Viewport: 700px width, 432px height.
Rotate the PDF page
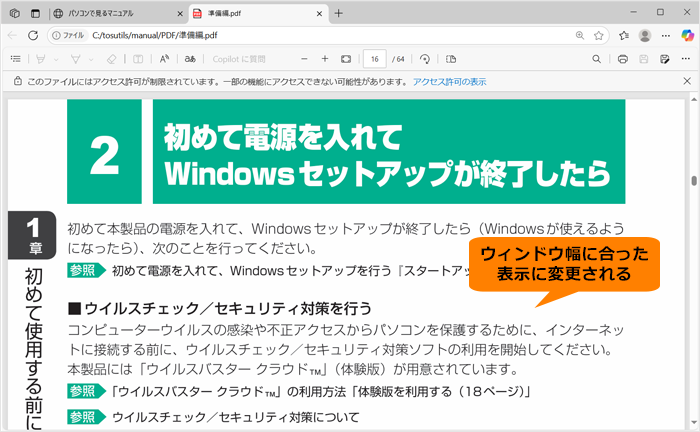coord(425,59)
